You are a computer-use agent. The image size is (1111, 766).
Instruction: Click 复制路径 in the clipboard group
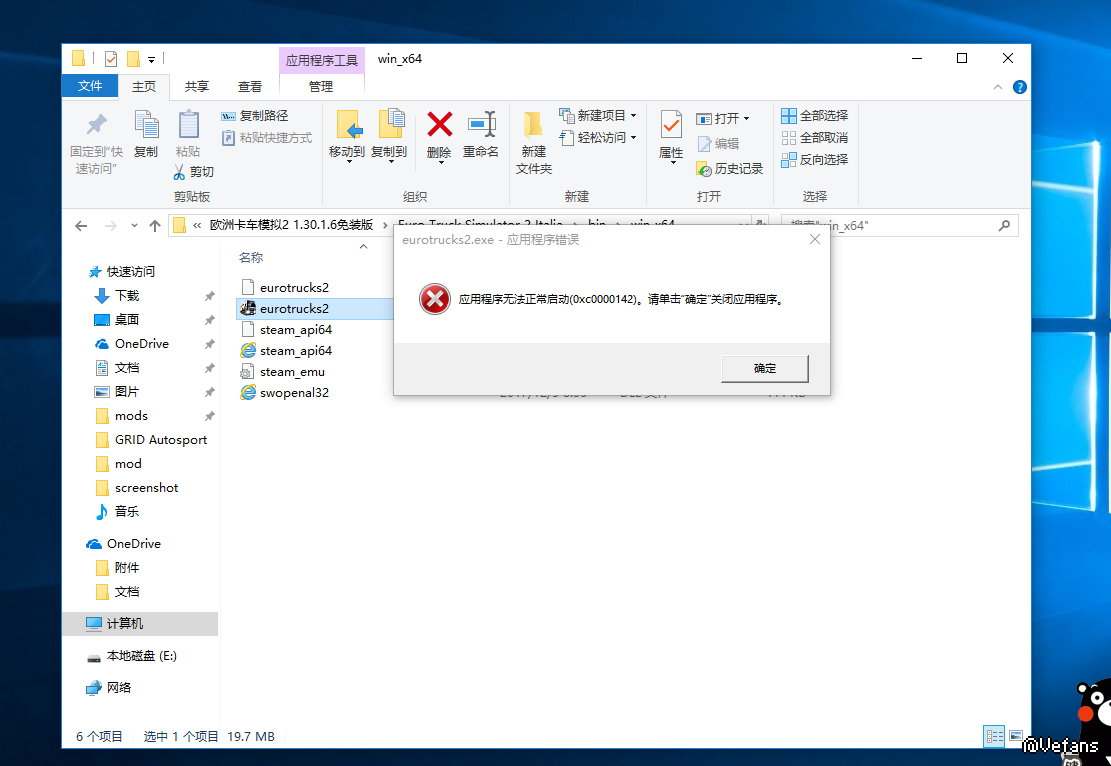[x=255, y=116]
